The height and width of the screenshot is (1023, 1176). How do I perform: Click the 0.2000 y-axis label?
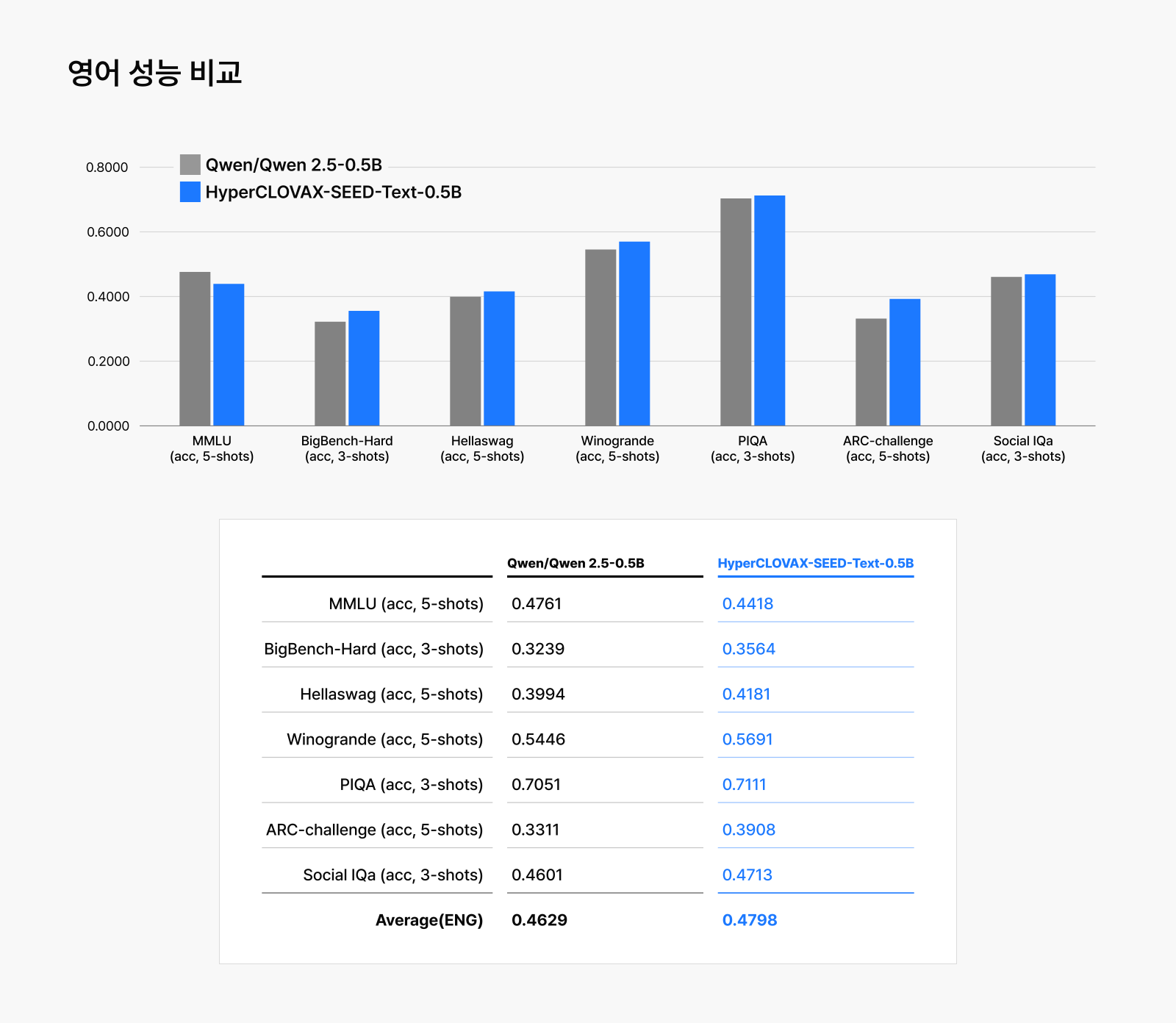(107, 362)
